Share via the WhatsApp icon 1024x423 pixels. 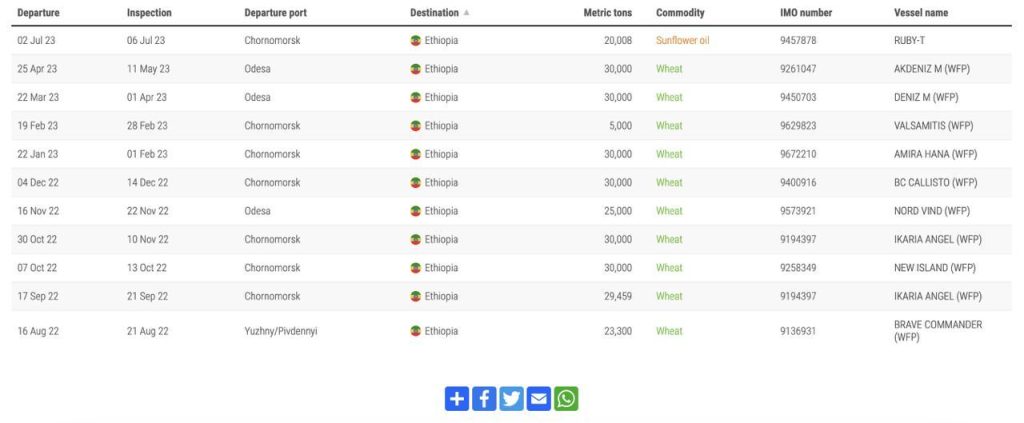coord(566,398)
